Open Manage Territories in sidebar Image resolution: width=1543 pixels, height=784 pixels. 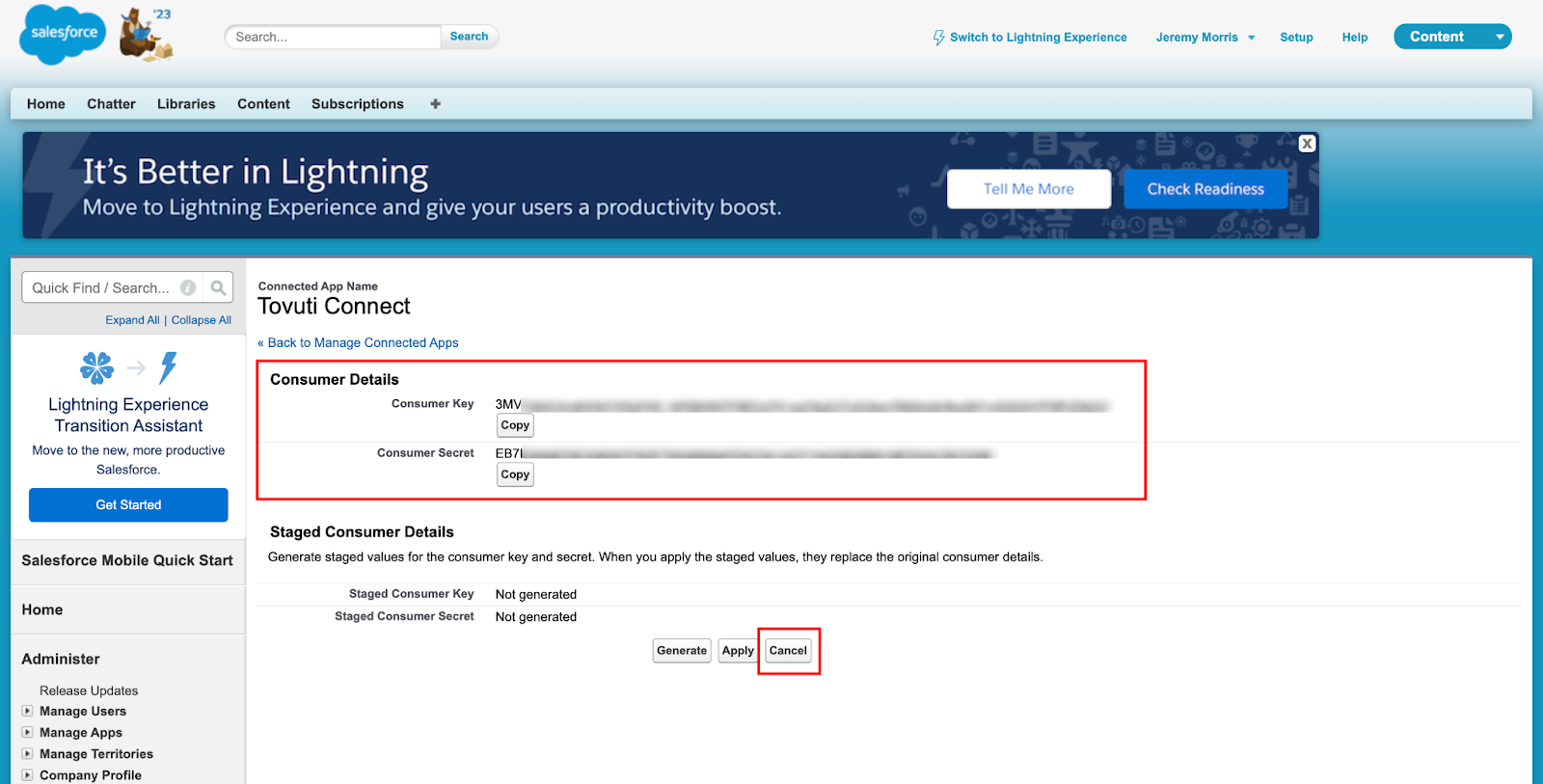pyautogui.click(x=96, y=753)
